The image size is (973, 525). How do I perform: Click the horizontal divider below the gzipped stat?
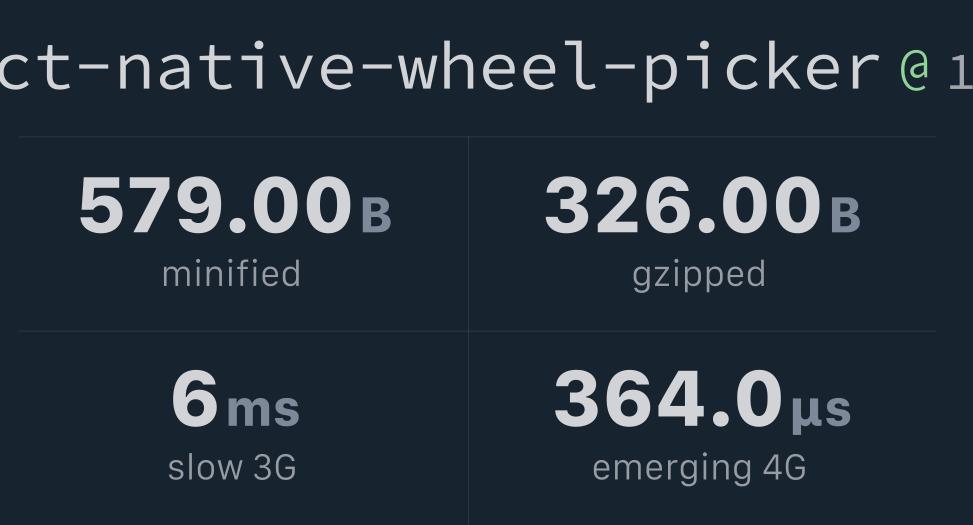pyautogui.click(x=702, y=331)
